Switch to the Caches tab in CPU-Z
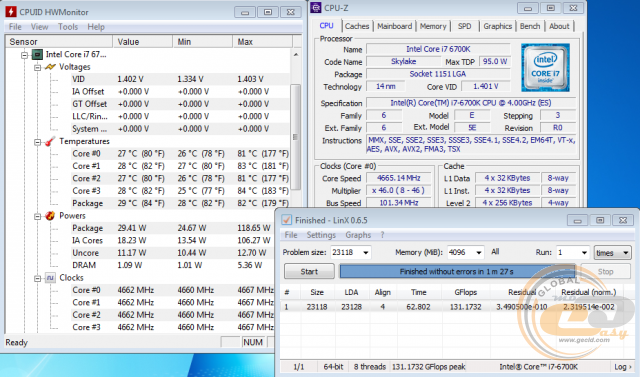 click(357, 26)
